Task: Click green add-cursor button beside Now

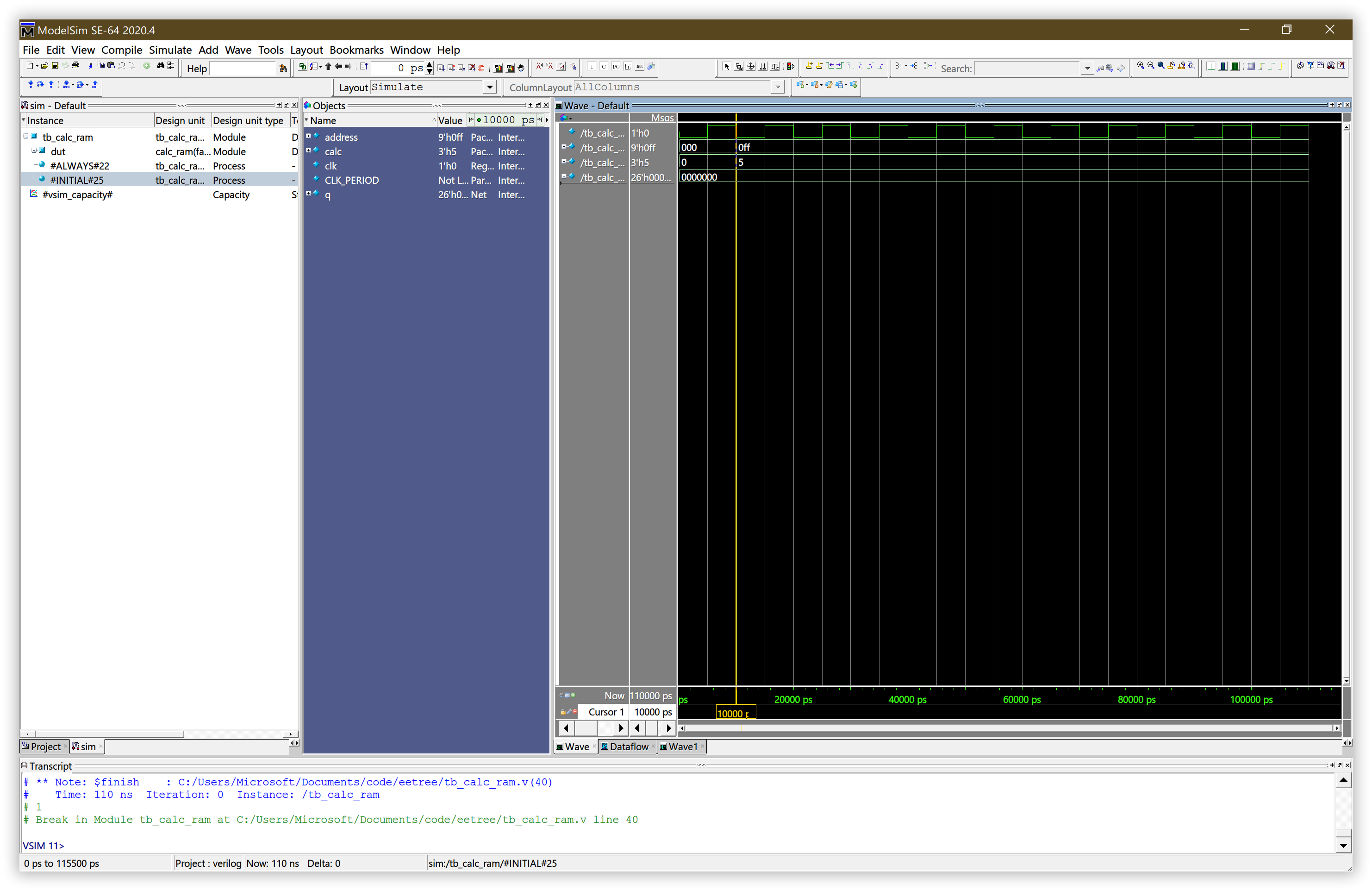Action: click(x=573, y=696)
